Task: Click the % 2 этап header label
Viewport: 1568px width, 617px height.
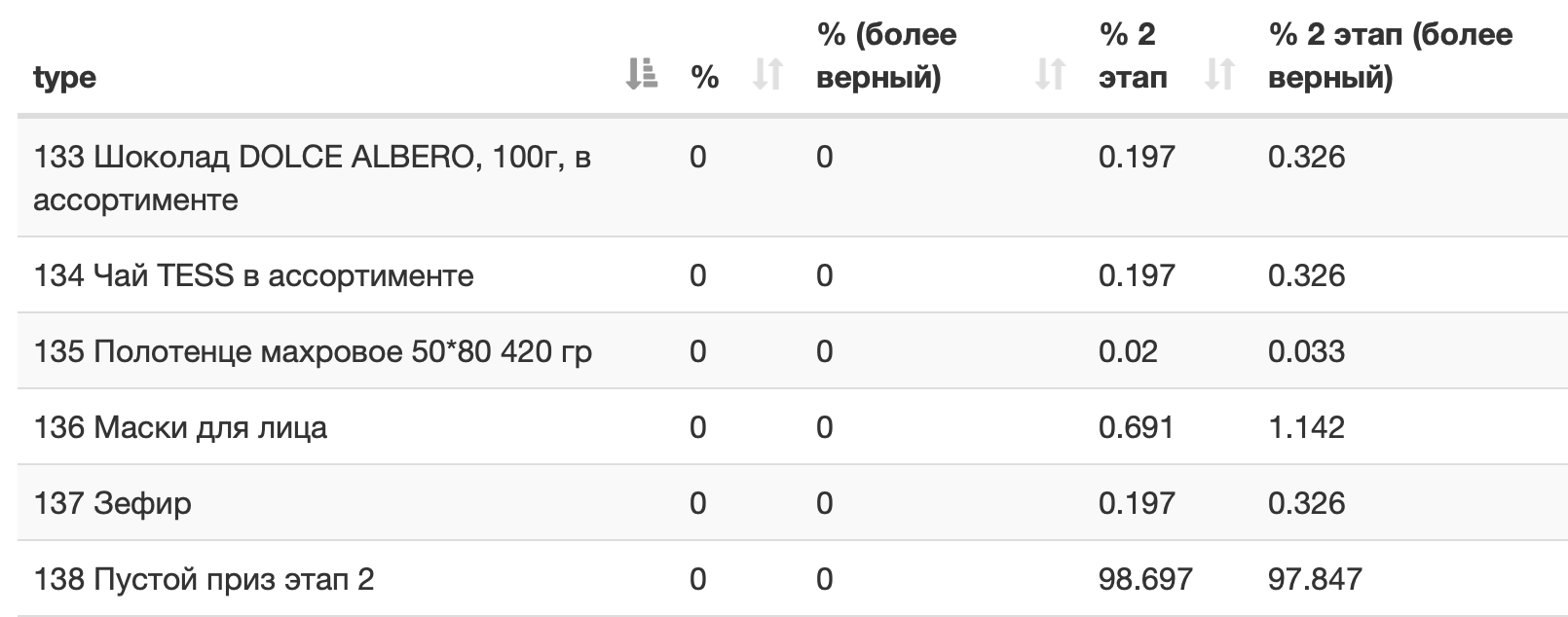Action: pos(1133,55)
